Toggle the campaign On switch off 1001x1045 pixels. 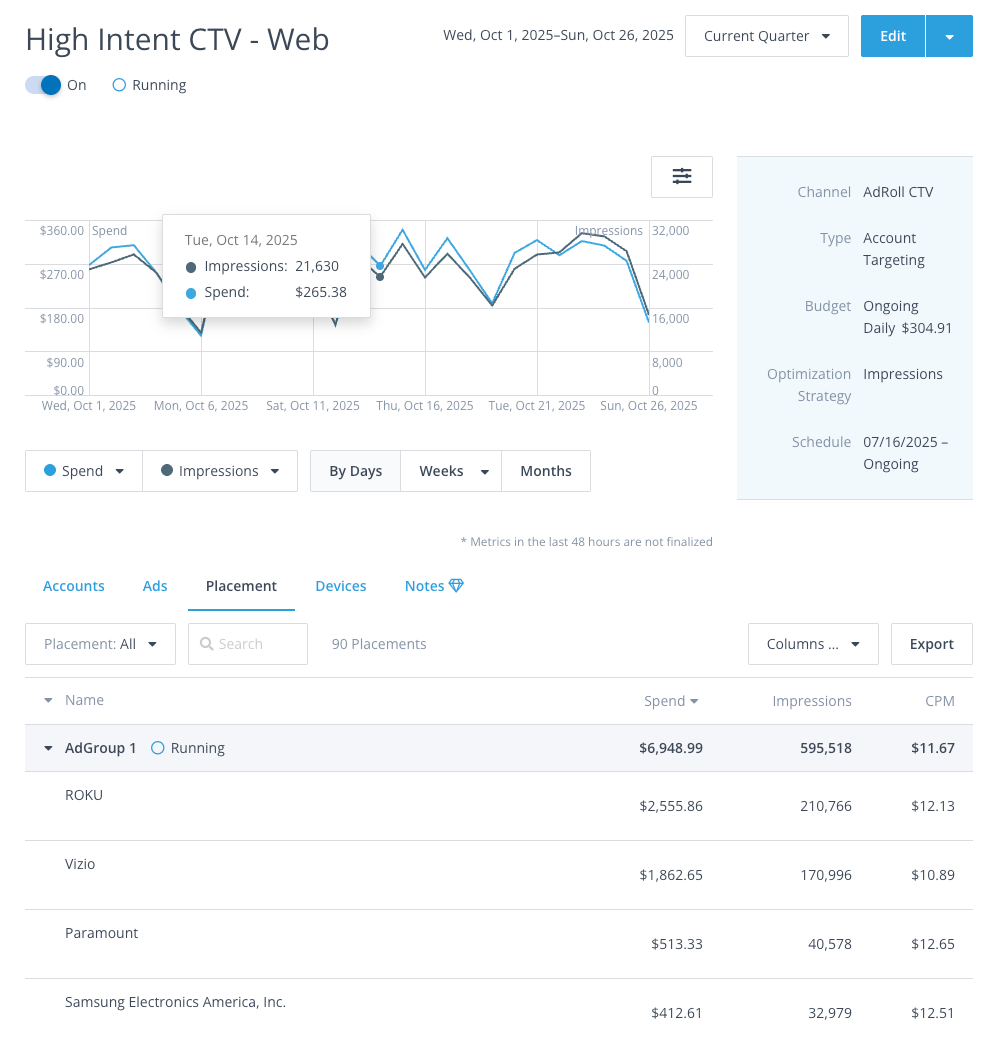click(44, 86)
